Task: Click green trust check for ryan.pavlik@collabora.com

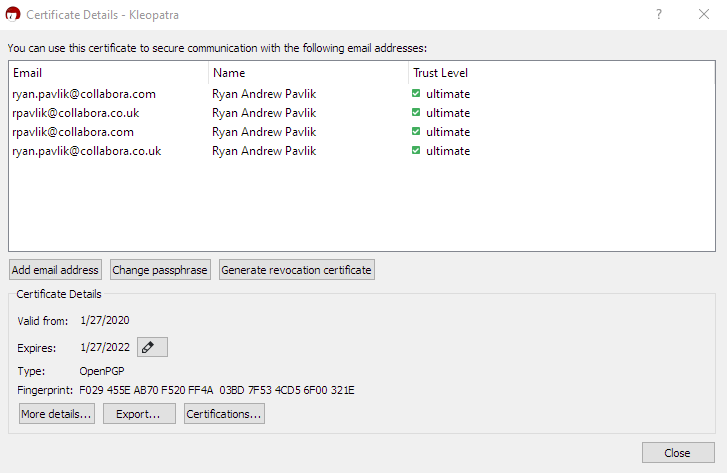Action: pos(416,93)
